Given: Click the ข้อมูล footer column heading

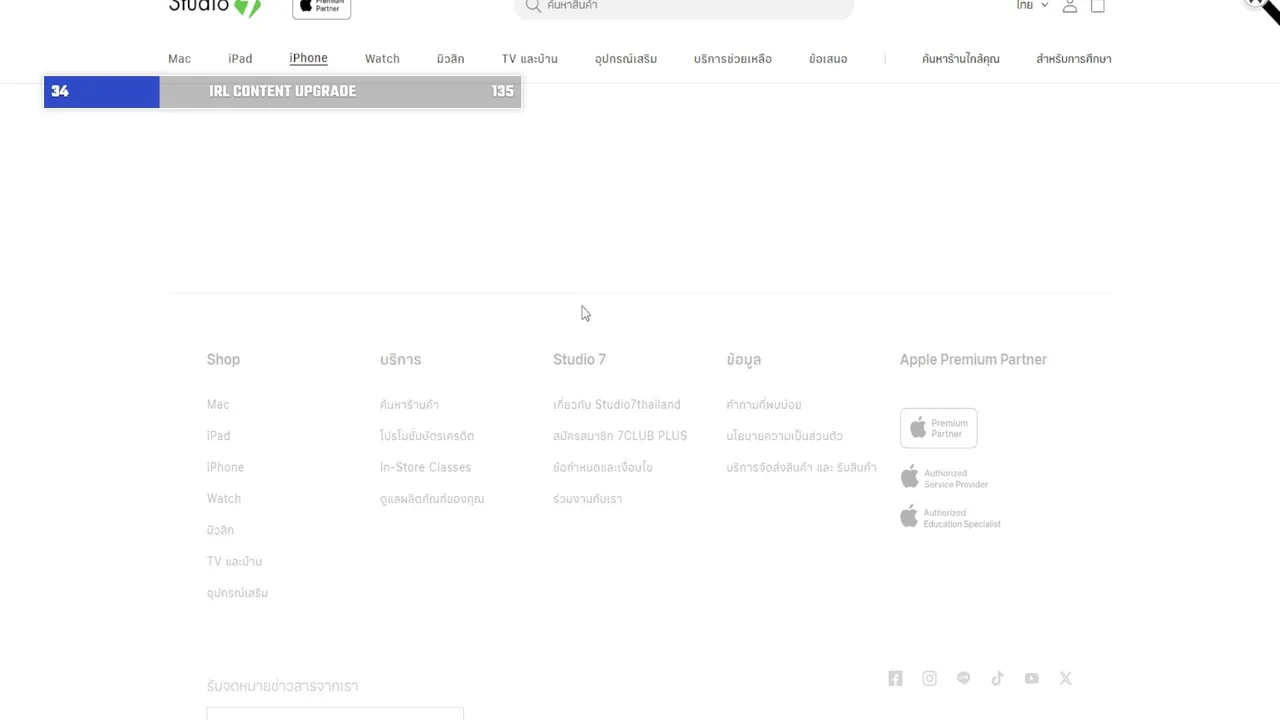Looking at the screenshot, I should tap(744, 359).
